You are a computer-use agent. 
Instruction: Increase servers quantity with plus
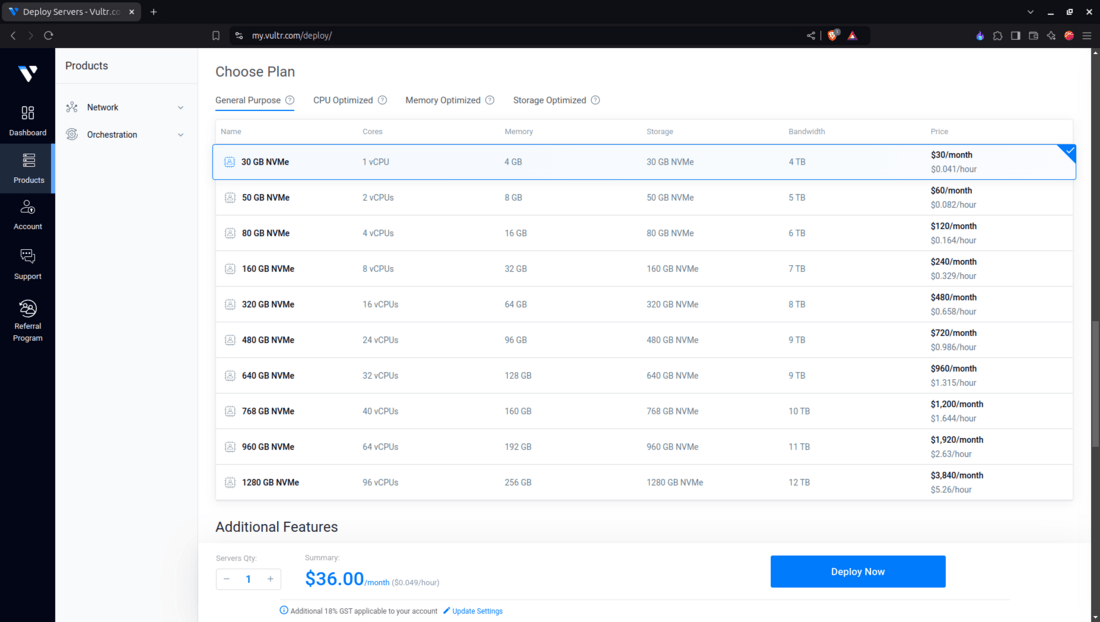pos(270,579)
